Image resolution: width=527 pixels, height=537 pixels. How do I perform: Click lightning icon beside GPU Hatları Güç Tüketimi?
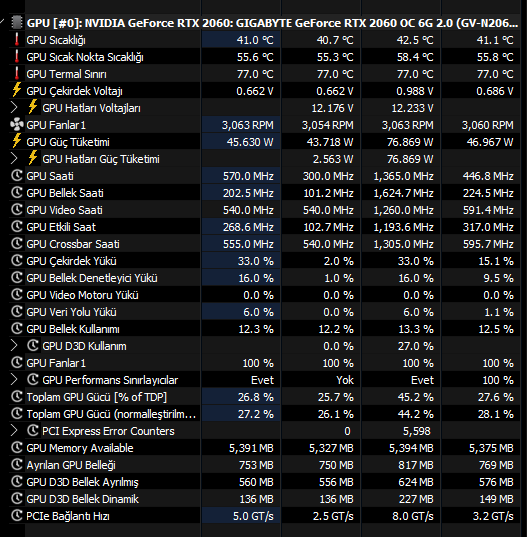[x=33, y=159]
